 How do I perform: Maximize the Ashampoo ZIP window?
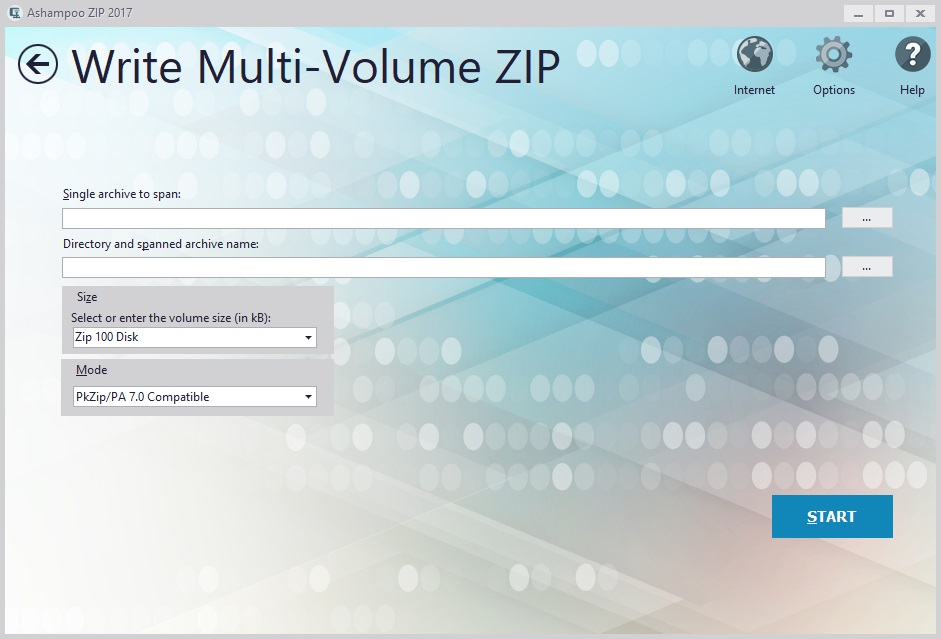click(888, 13)
